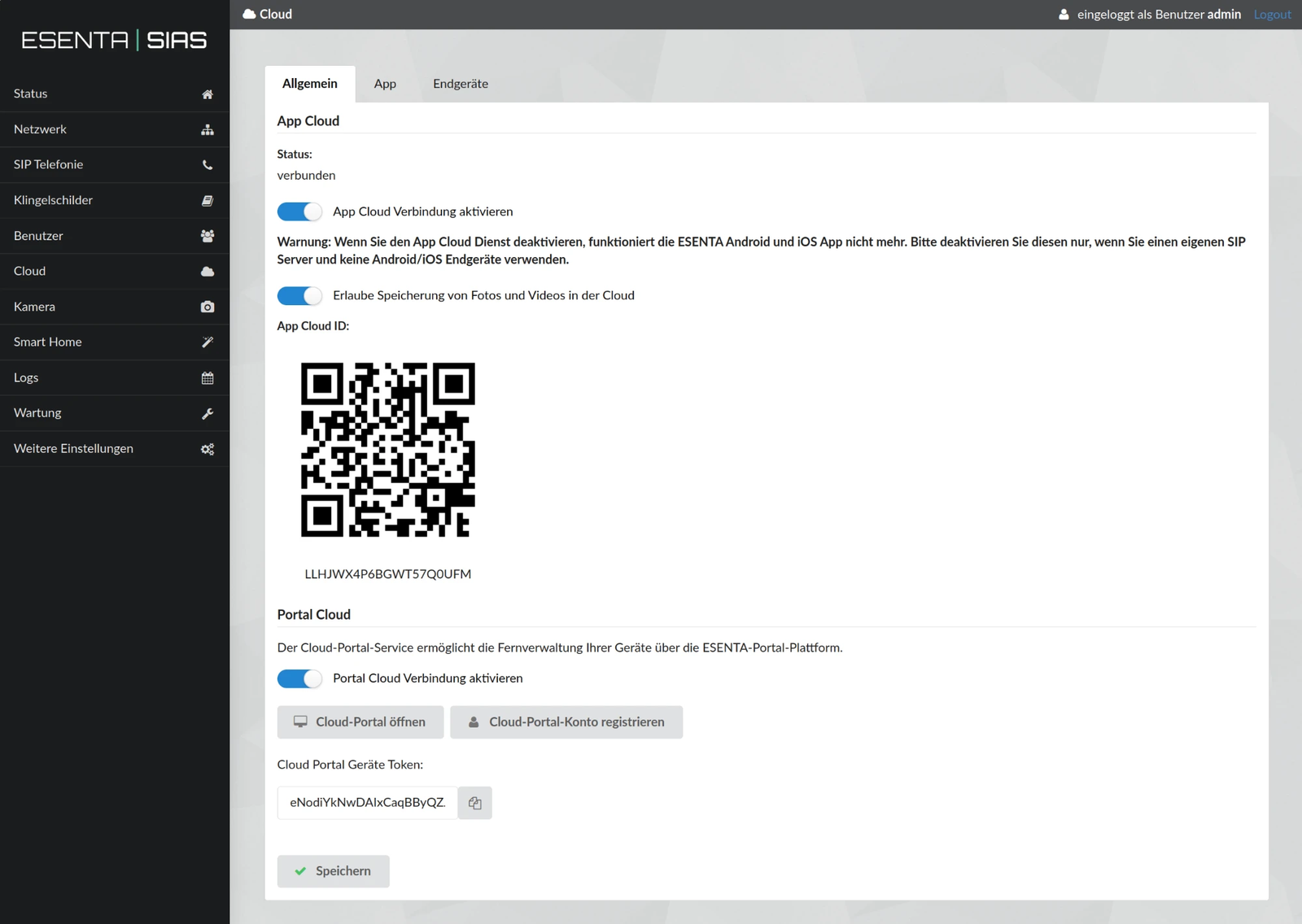Open the Netzwerk menu entry
The image size is (1302, 924).
point(115,129)
